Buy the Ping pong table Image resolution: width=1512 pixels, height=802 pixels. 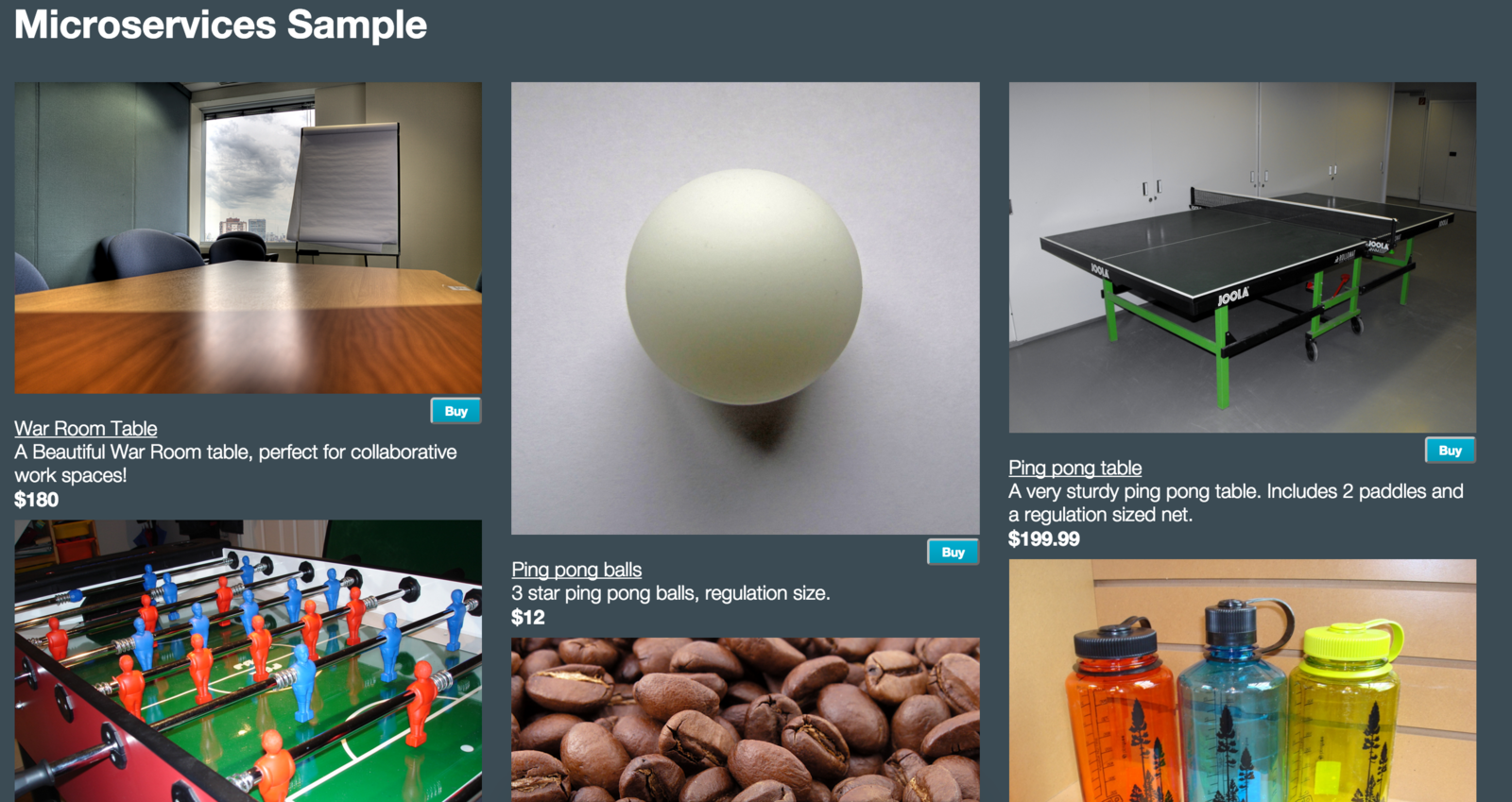pos(1450,451)
